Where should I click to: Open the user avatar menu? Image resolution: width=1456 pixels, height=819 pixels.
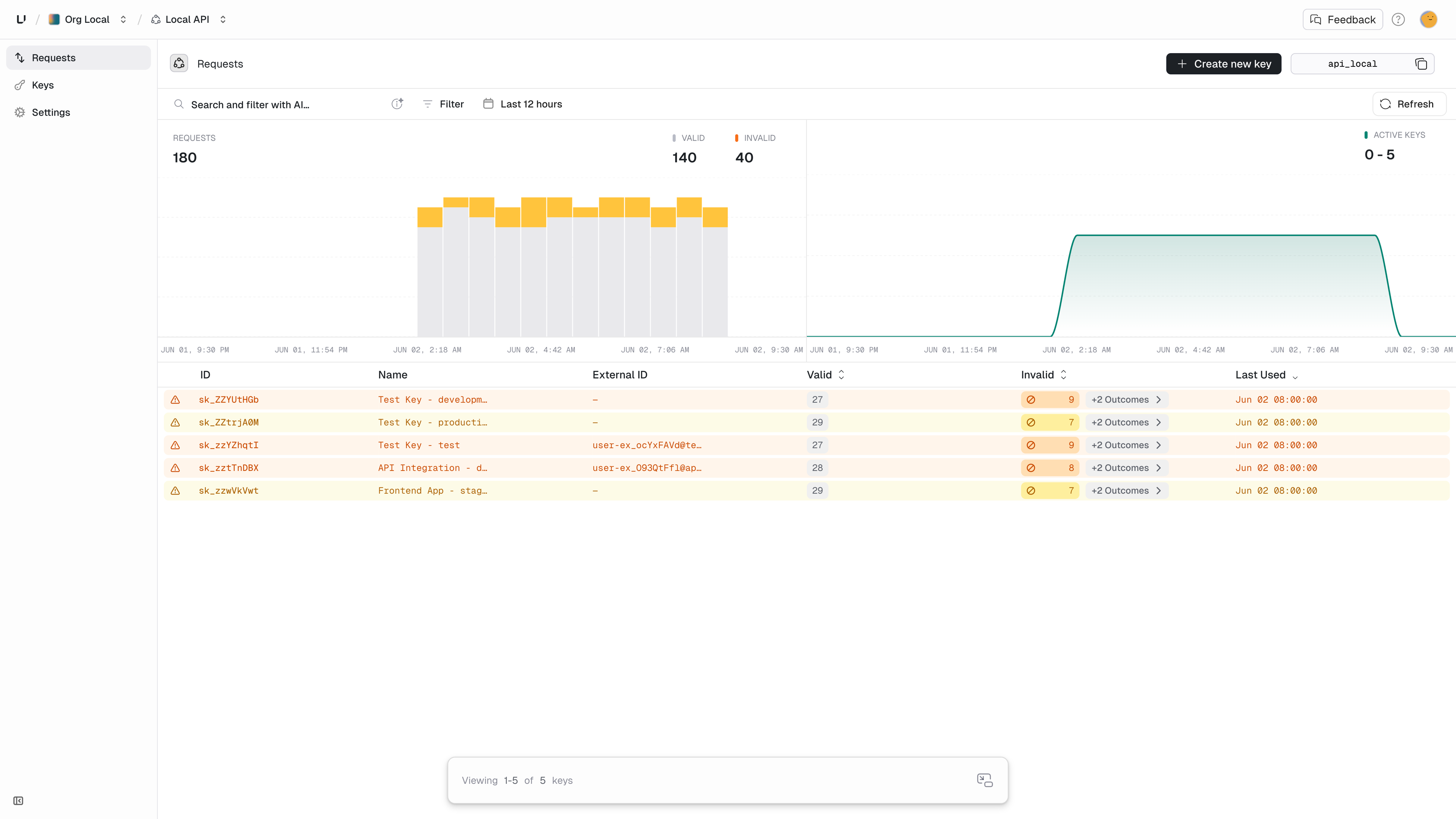coord(1428,19)
